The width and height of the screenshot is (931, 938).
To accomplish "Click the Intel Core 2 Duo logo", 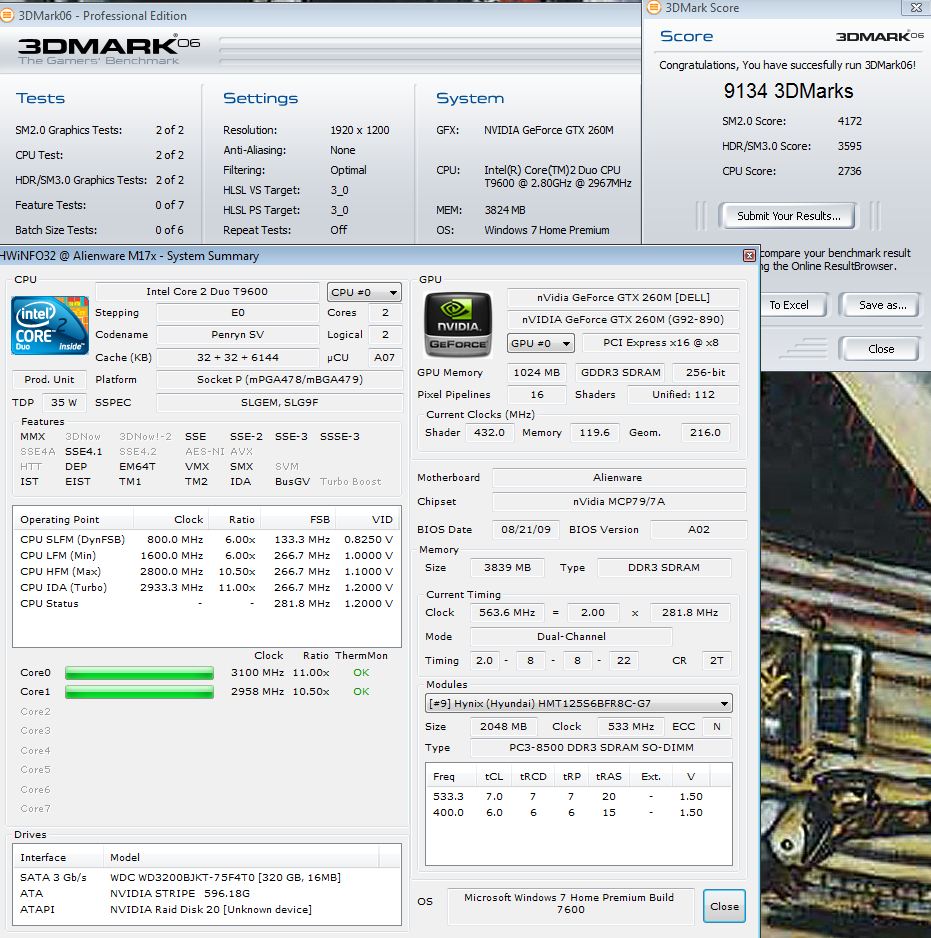I will 47,326.
